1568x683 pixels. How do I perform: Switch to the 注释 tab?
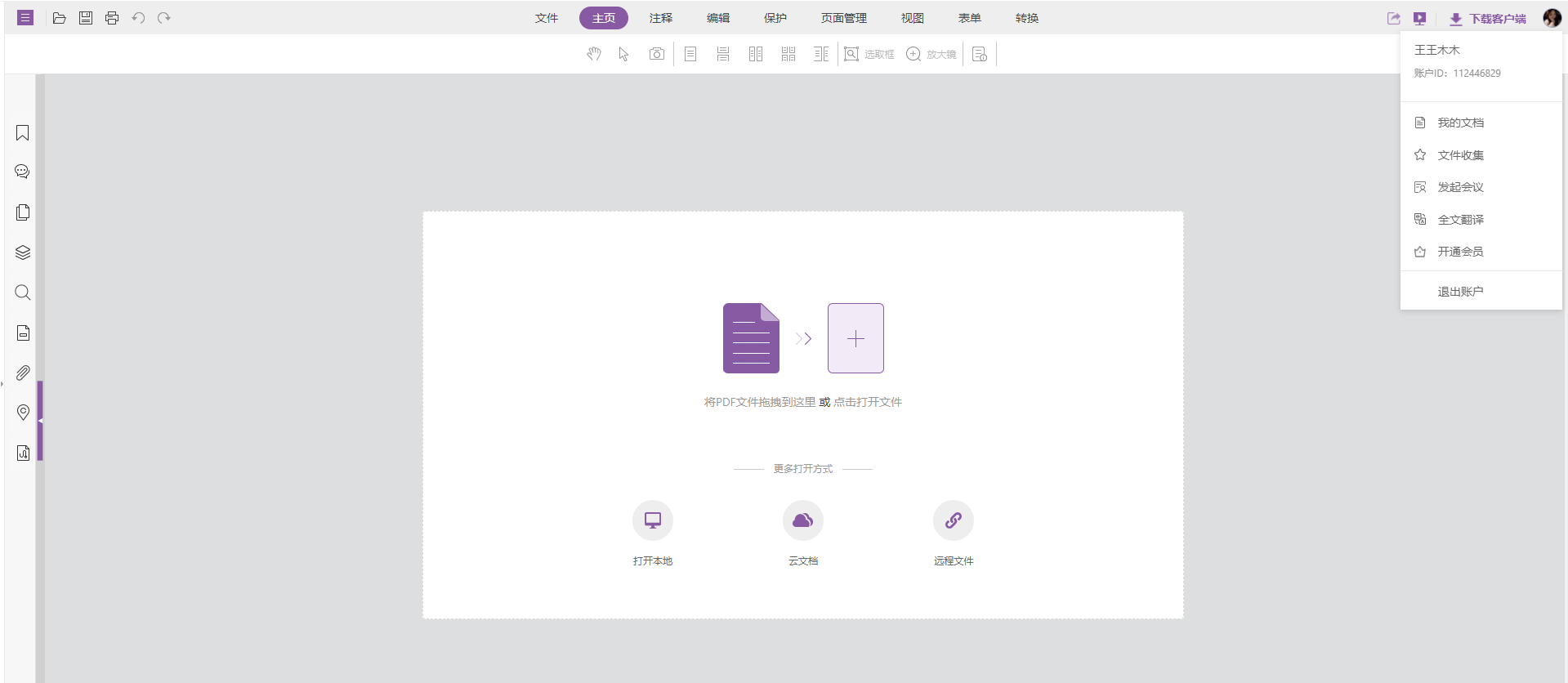pyautogui.click(x=660, y=18)
